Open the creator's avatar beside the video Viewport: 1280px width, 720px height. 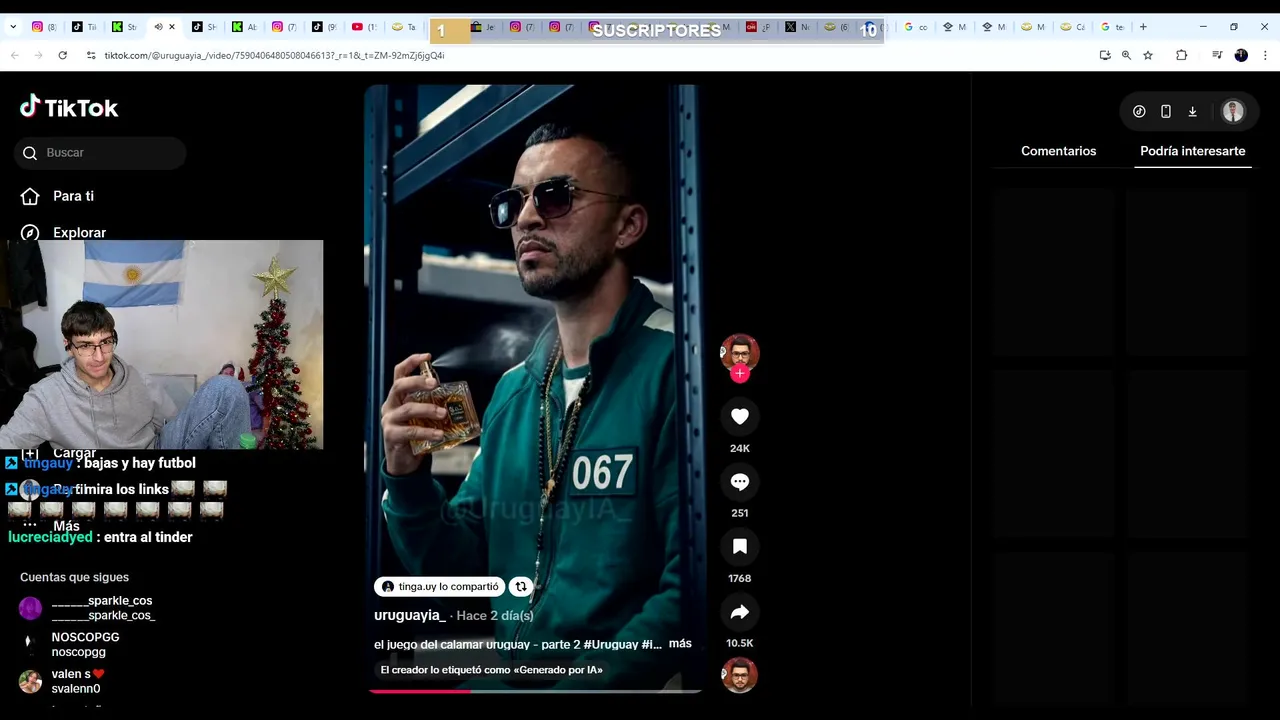pos(740,352)
